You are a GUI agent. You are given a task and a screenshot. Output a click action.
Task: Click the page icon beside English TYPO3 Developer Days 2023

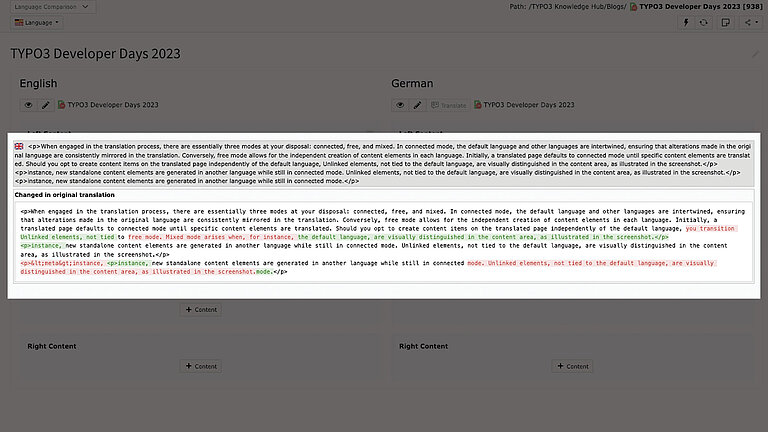61,104
